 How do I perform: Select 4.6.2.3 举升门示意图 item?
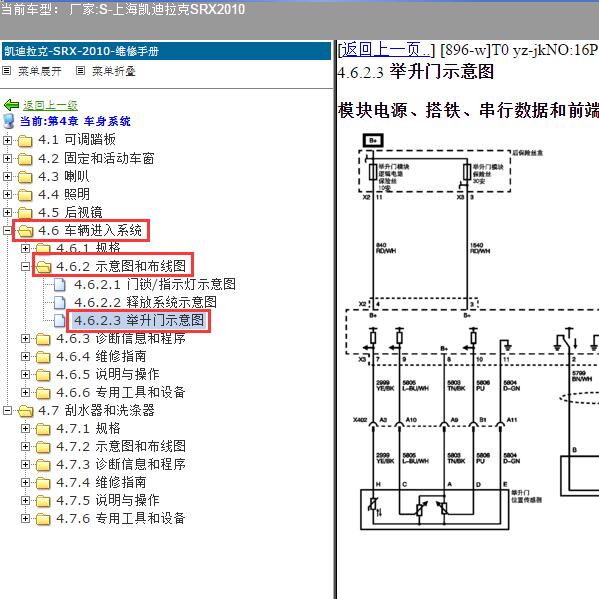pos(139,320)
